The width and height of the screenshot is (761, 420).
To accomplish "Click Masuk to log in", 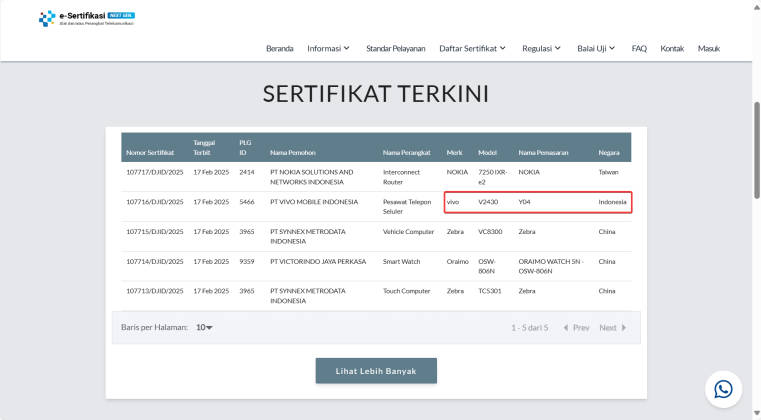I will pos(709,49).
